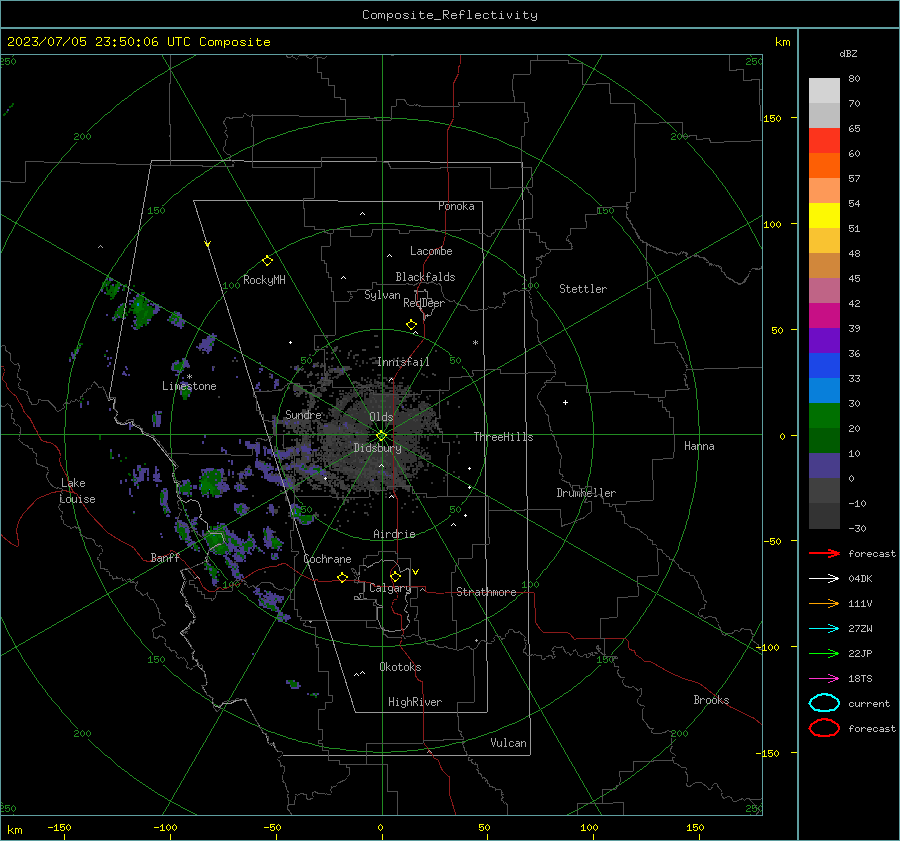Viewport: 900px width, 841px height.
Task: Click the yellow diamond marker near RedDeer
Action: point(411,325)
